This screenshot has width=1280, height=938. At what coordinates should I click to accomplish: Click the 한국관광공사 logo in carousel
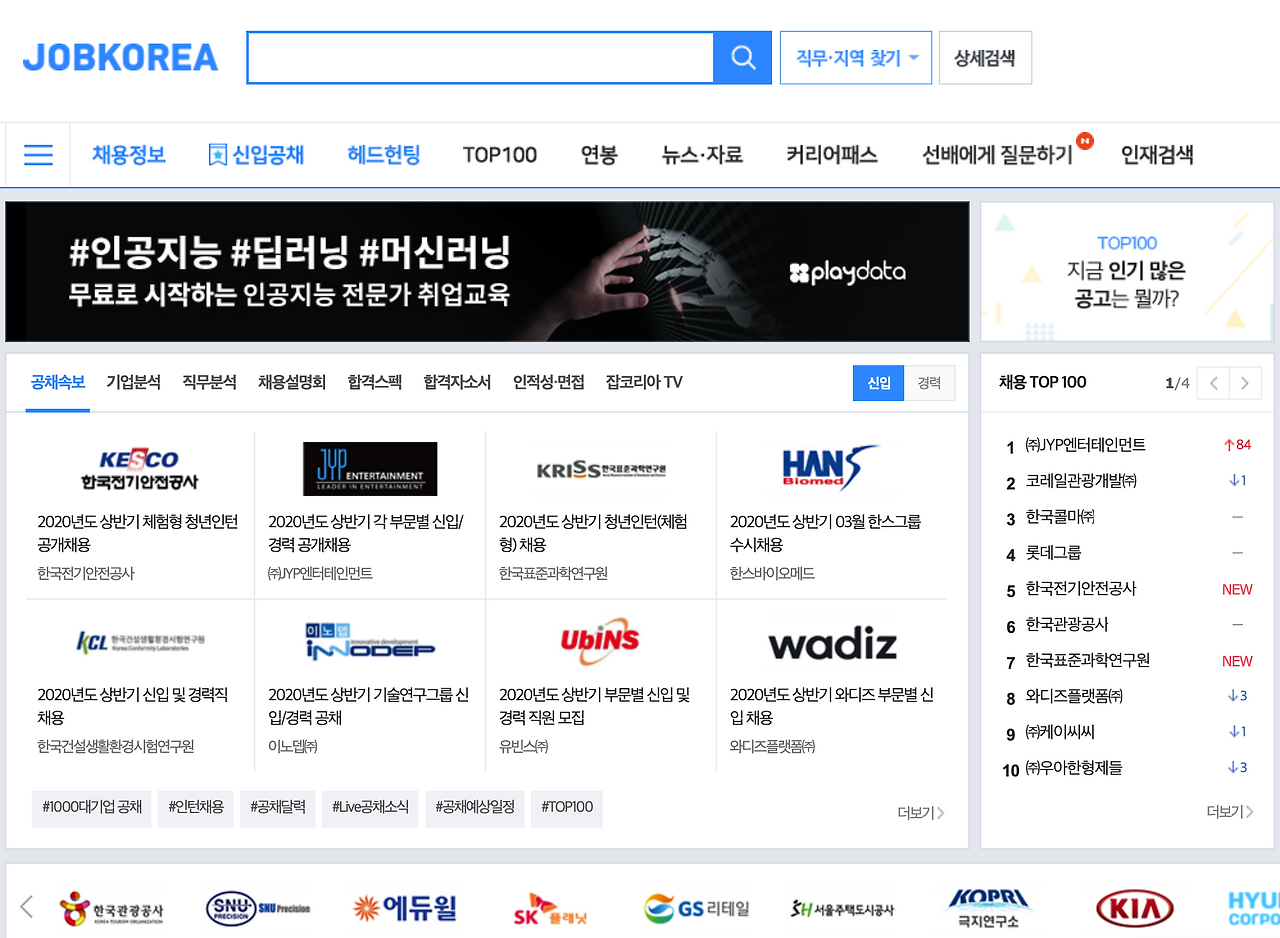(111, 909)
